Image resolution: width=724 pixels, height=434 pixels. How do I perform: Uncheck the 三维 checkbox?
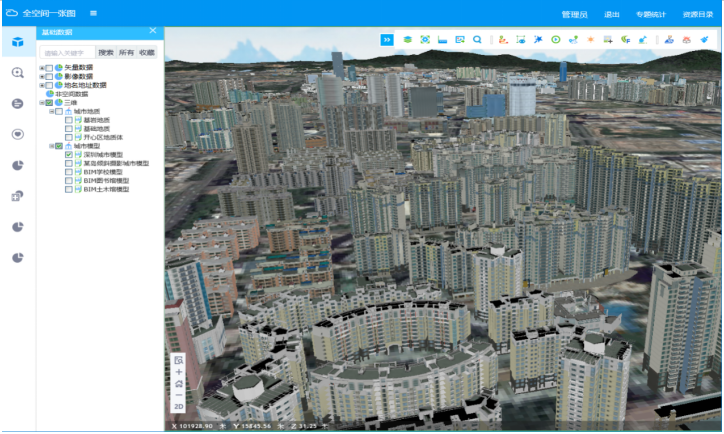tap(49, 103)
